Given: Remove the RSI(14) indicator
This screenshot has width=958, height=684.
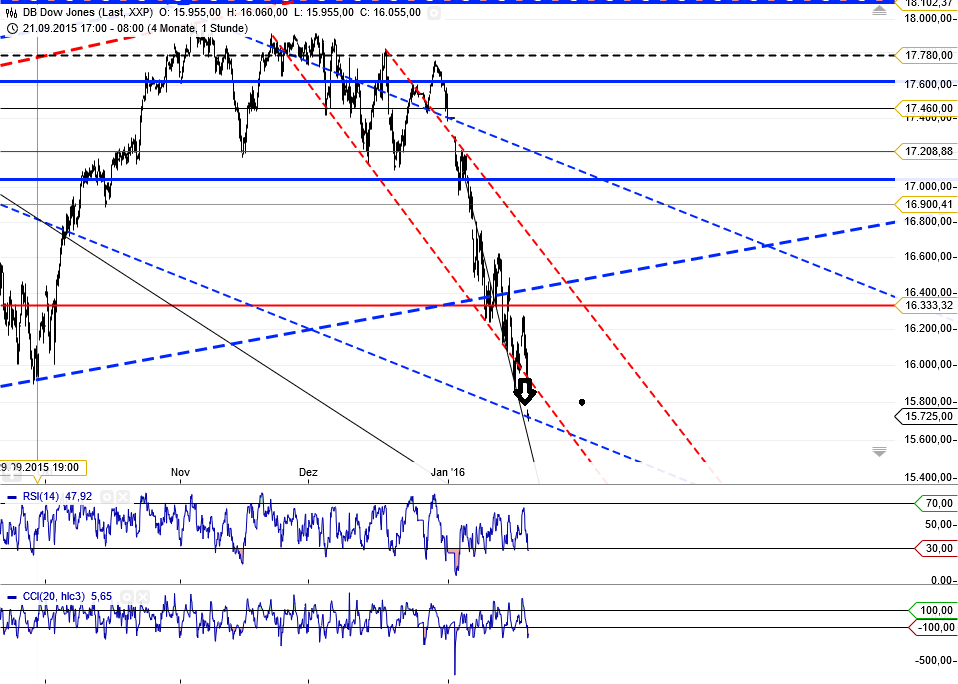Looking at the screenshot, I should click(x=121, y=496).
